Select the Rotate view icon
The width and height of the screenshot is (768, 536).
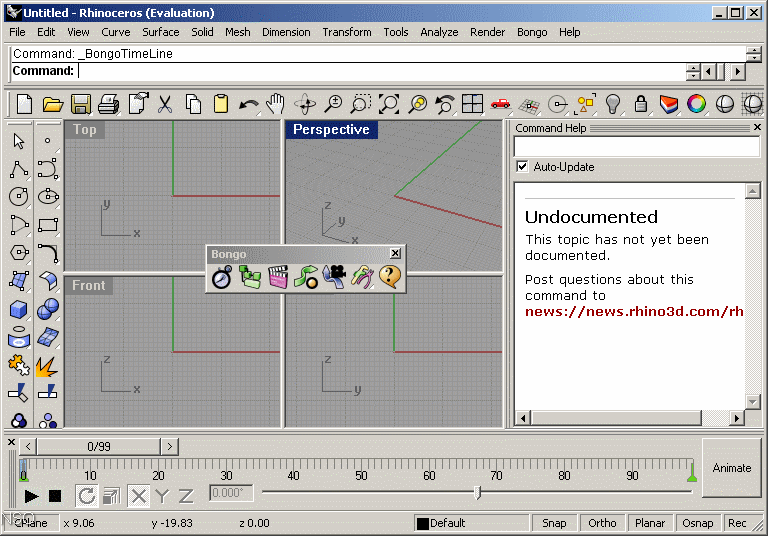point(305,104)
